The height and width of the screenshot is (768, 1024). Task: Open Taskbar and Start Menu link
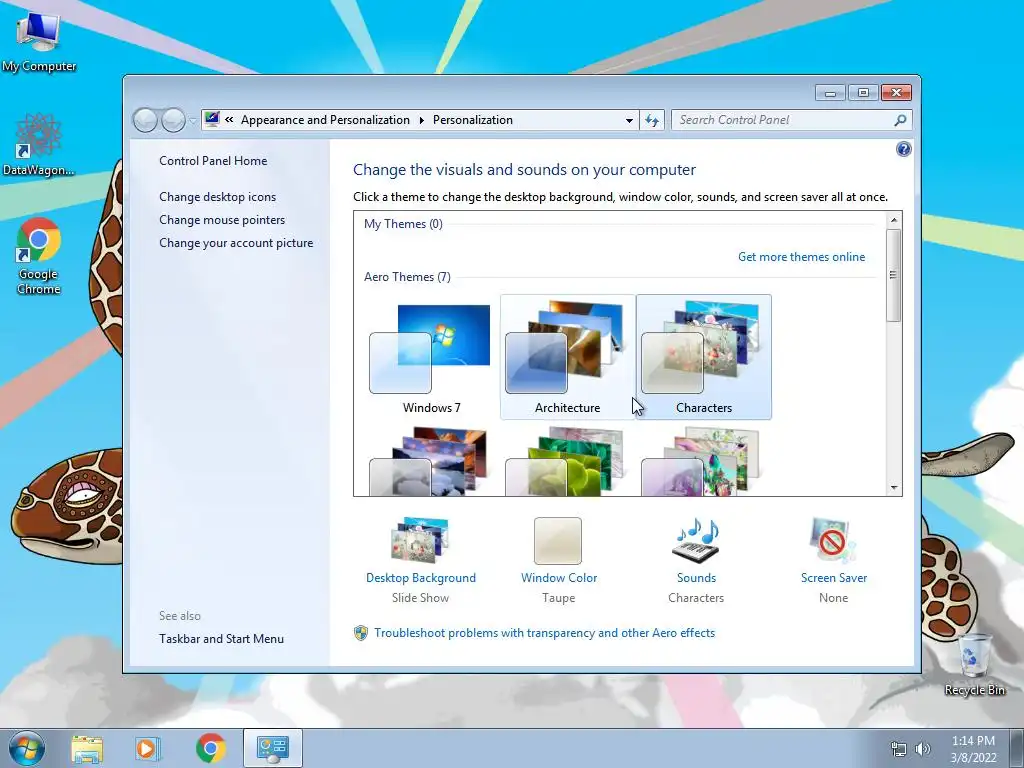[x=221, y=639]
